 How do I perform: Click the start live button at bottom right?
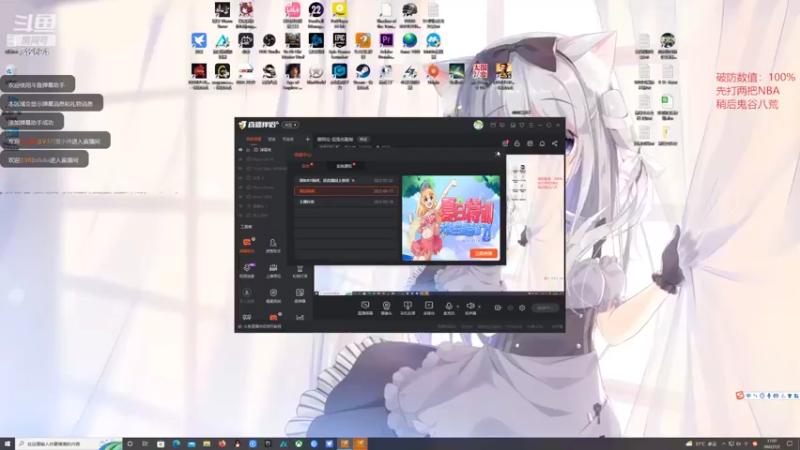pos(545,308)
